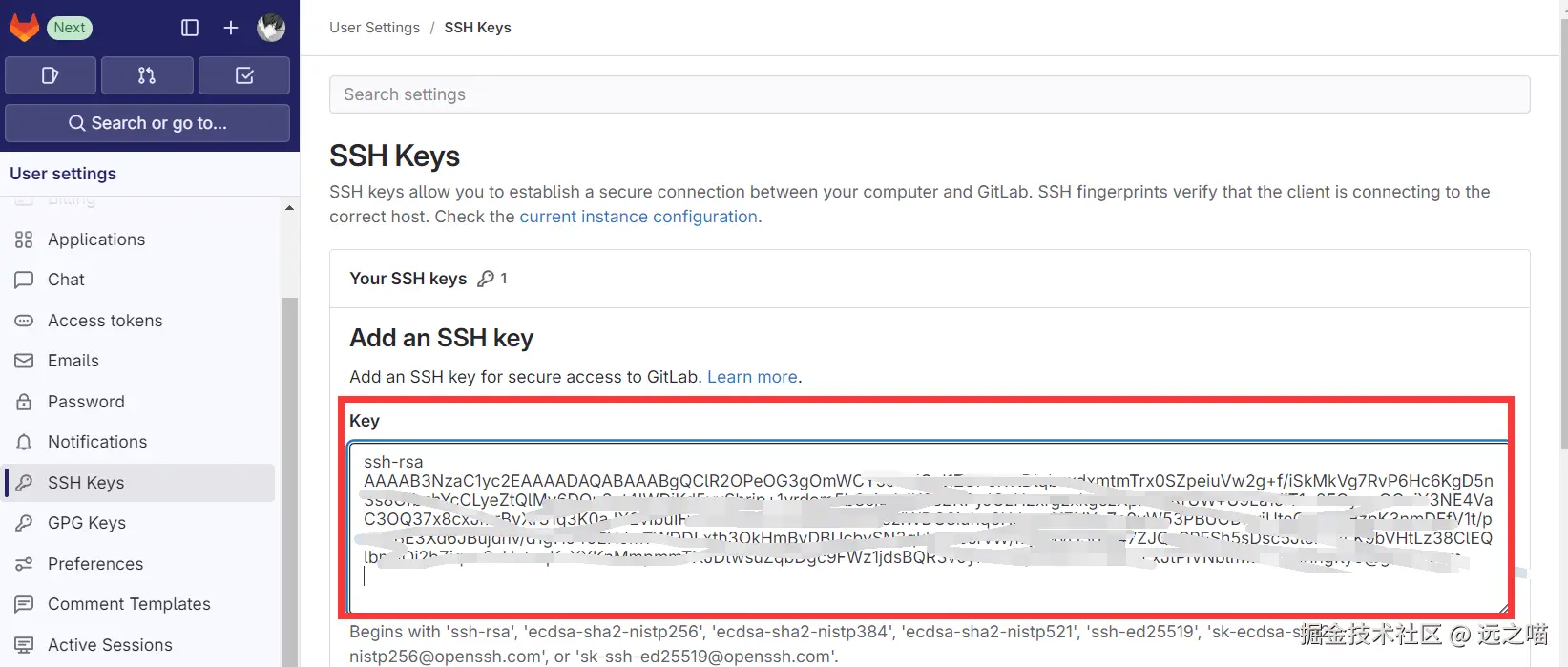Image resolution: width=1568 pixels, height=667 pixels.
Task: Open the create new plus menu
Action: tap(231, 28)
